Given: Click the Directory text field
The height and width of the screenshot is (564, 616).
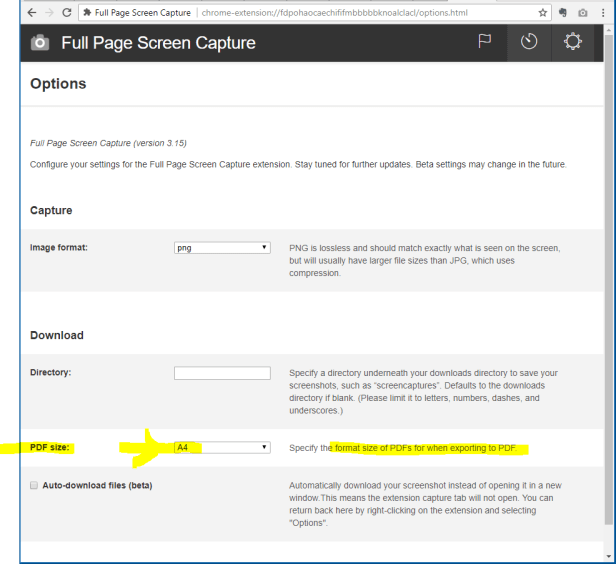Looking at the screenshot, I should tap(222, 373).
